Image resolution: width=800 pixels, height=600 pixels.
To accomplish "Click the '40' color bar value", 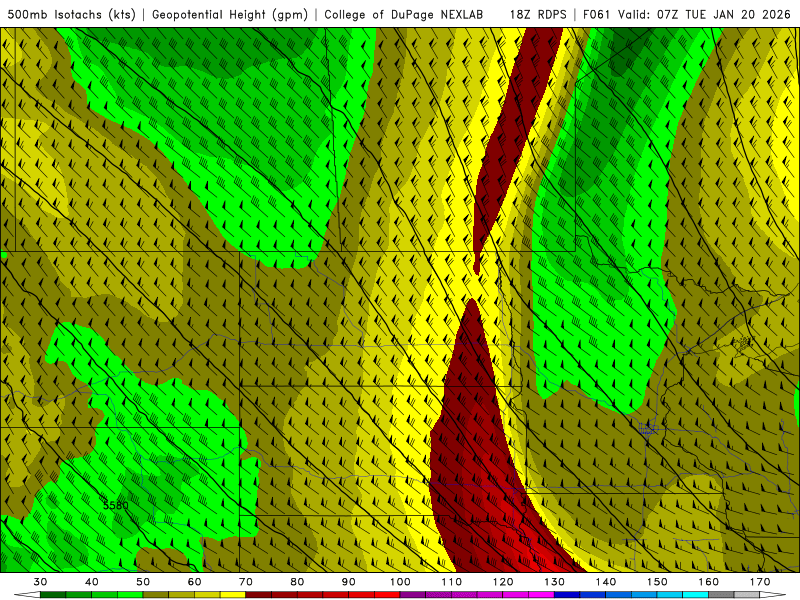I will pyautogui.click(x=92, y=582).
